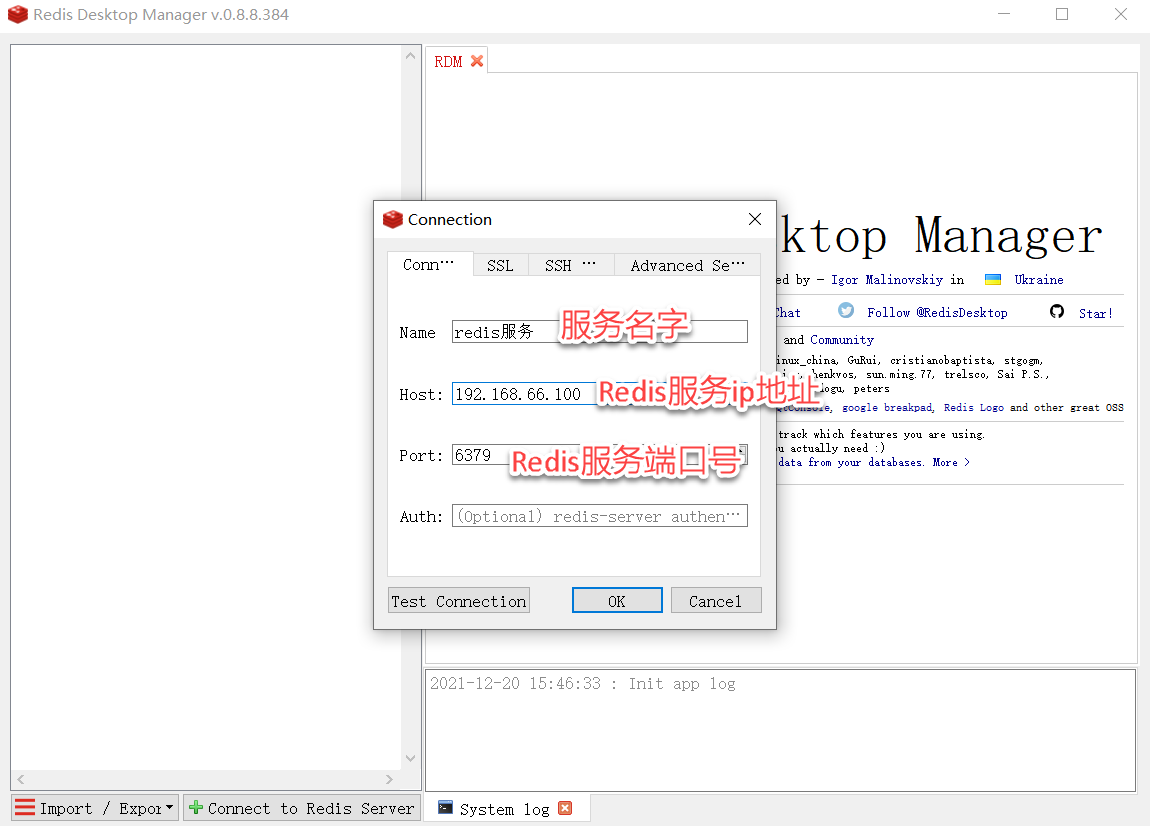The height and width of the screenshot is (826, 1150).
Task: Click Connect to Redis Server button
Action: coord(301,808)
